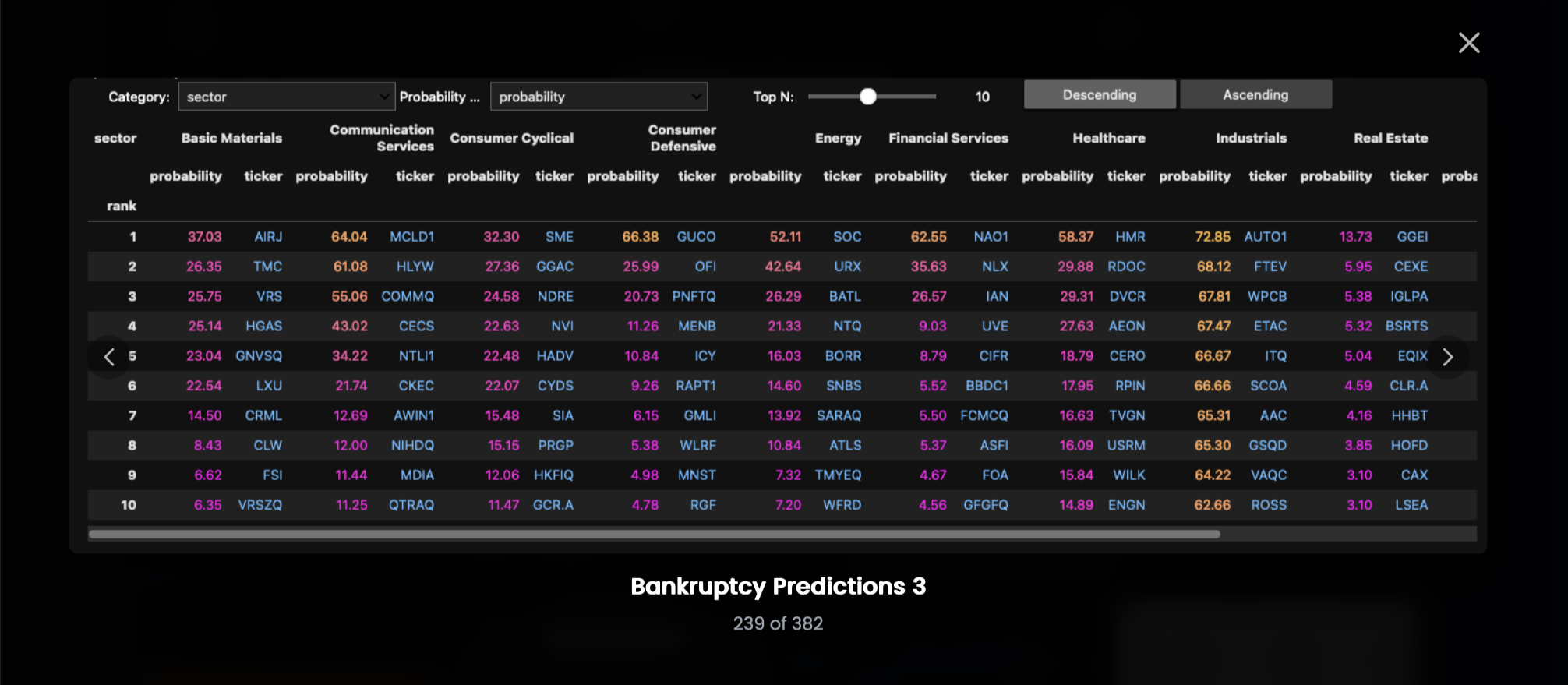This screenshot has width=1568, height=685.
Task: Click probability value 72.85
Action: click(x=1213, y=237)
